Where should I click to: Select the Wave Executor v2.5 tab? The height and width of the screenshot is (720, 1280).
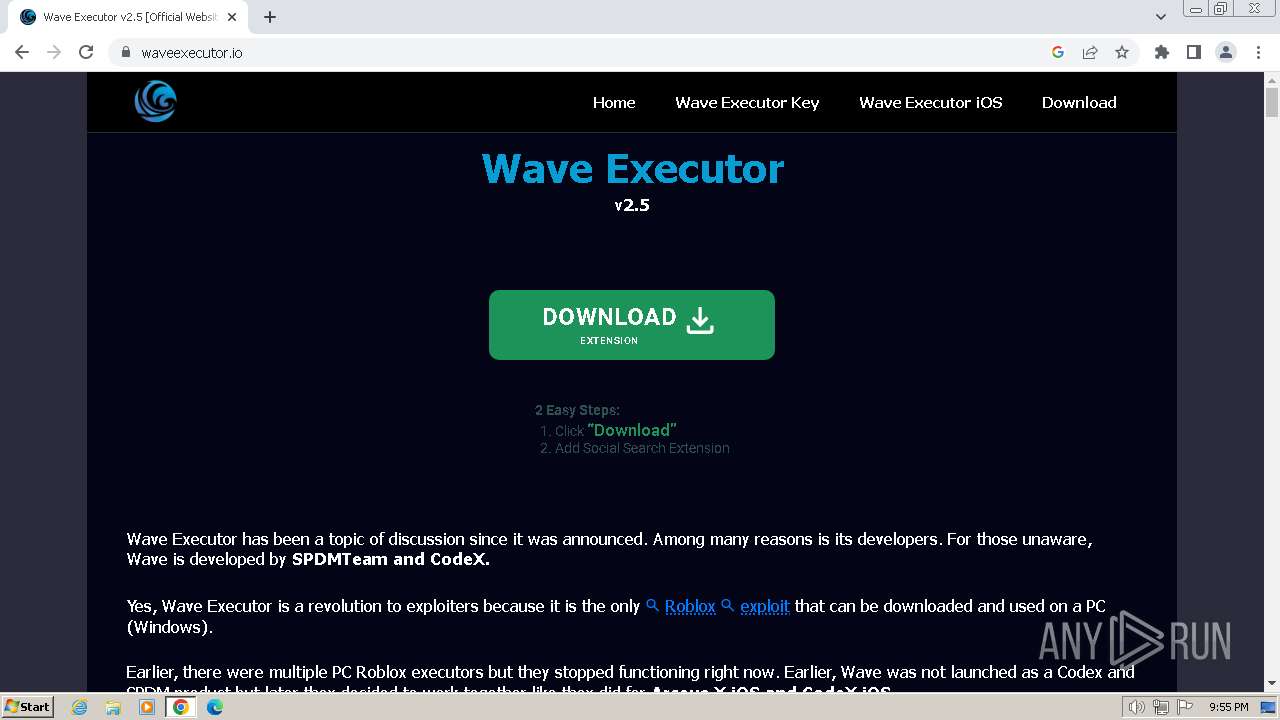pos(128,17)
